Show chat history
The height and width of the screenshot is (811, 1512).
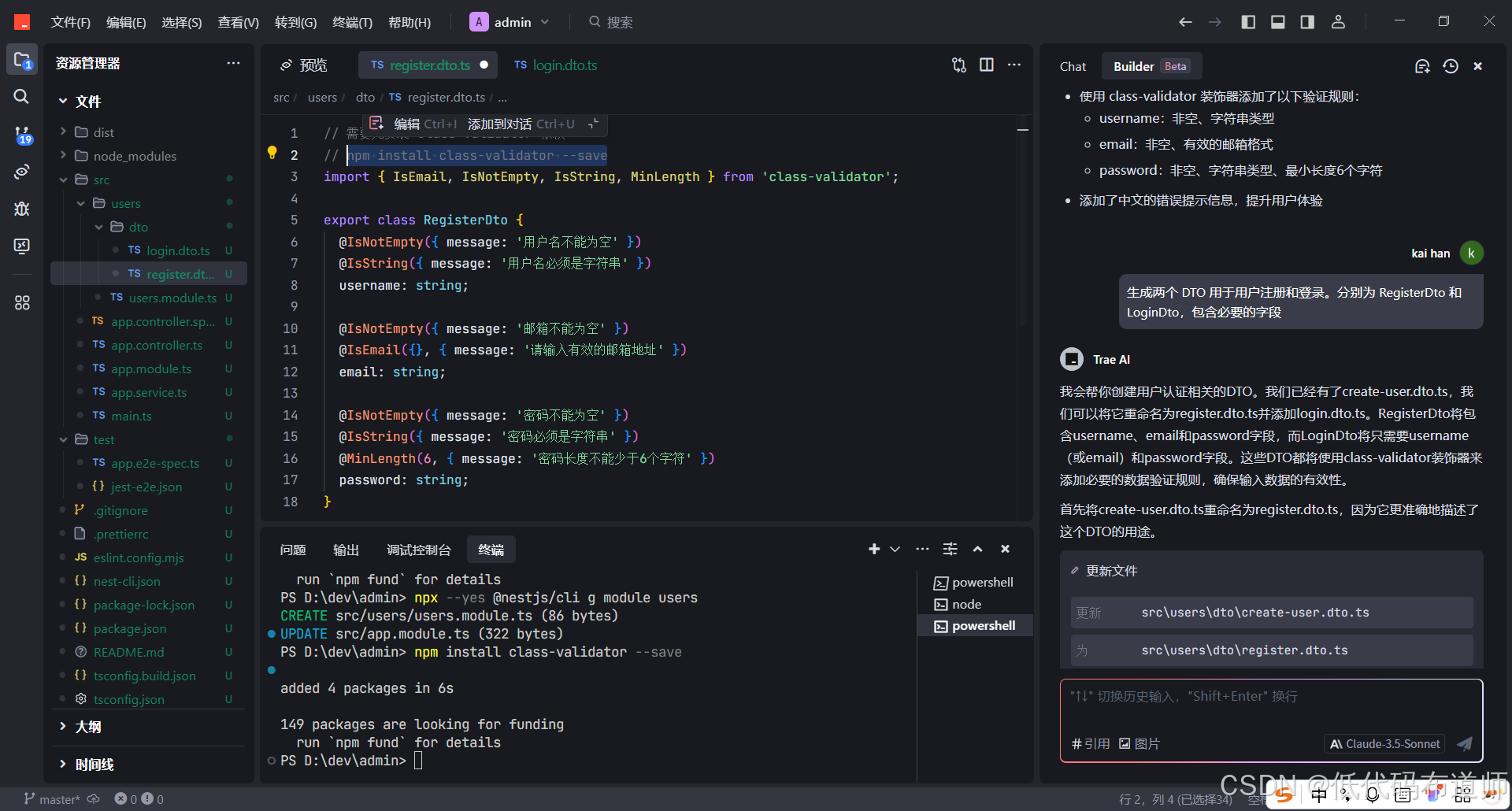[1451, 66]
